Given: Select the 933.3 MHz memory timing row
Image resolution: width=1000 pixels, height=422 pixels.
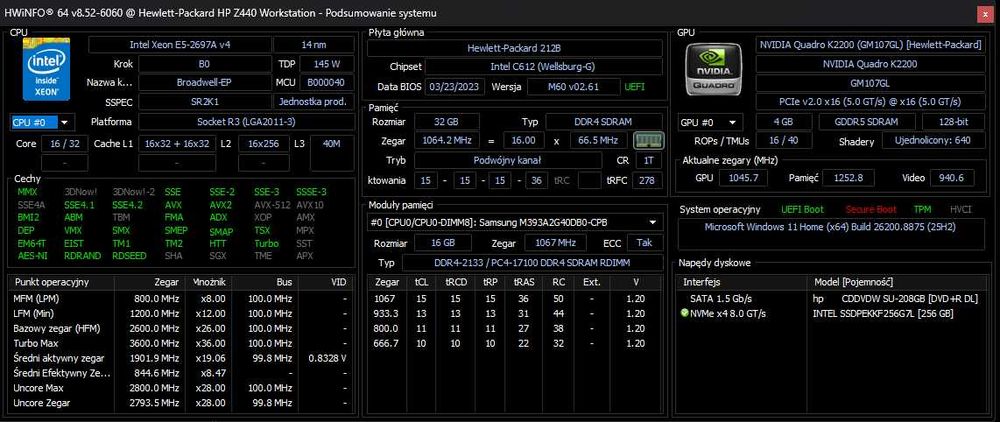Looking at the screenshot, I should click(516, 314).
